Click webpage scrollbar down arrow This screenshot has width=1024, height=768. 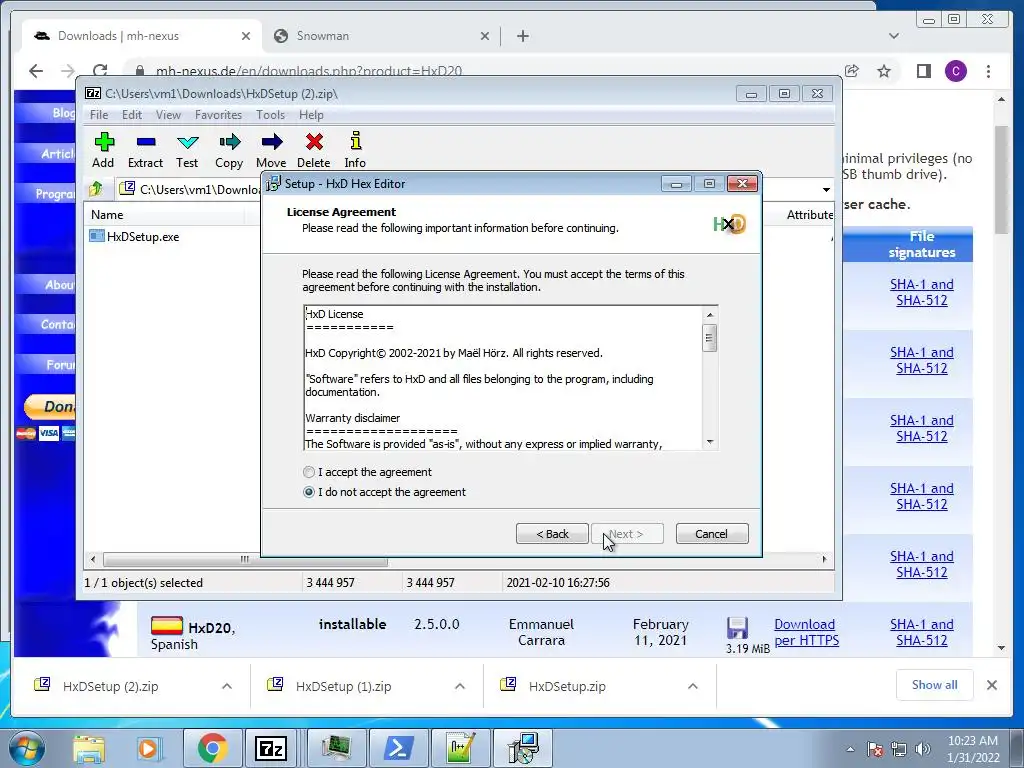1002,648
